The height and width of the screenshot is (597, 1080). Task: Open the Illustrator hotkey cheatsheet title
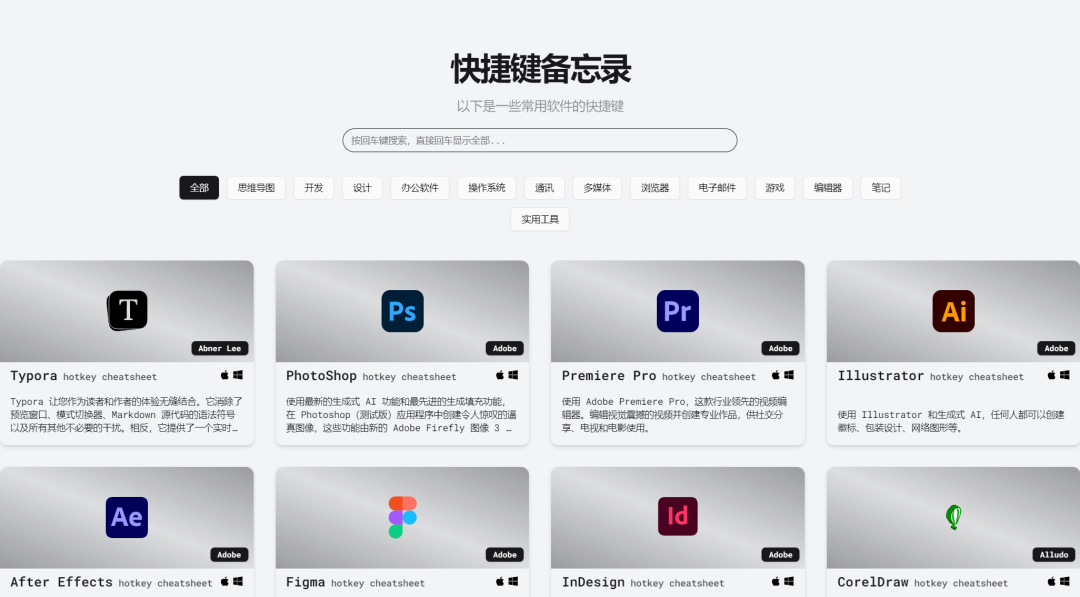click(931, 376)
